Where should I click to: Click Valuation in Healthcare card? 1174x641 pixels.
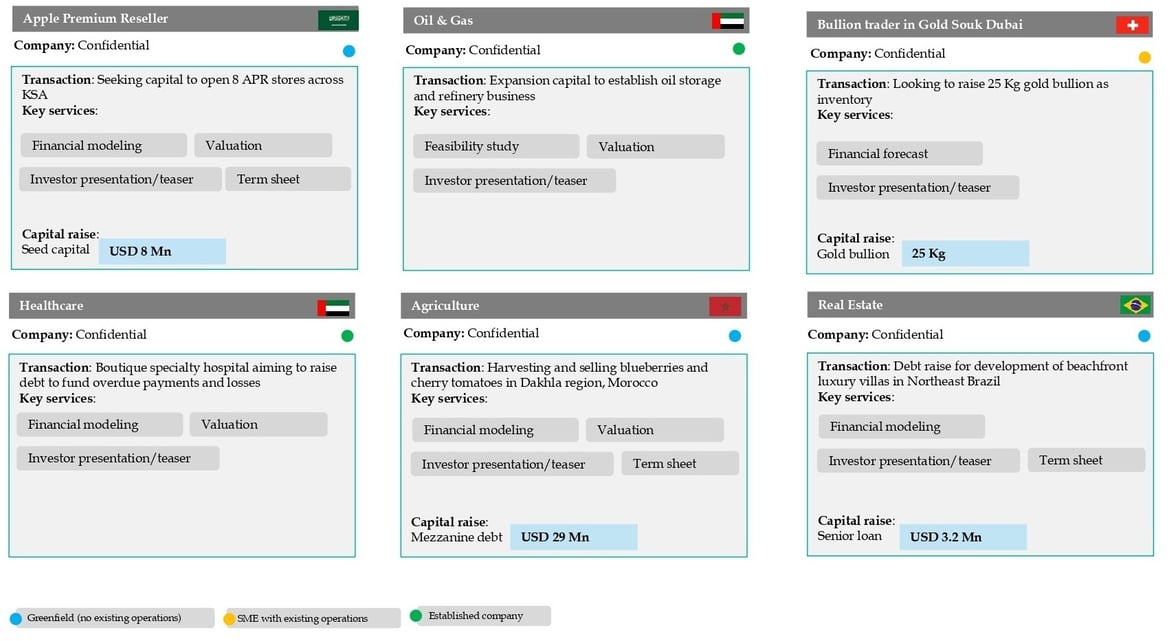tap(258, 425)
